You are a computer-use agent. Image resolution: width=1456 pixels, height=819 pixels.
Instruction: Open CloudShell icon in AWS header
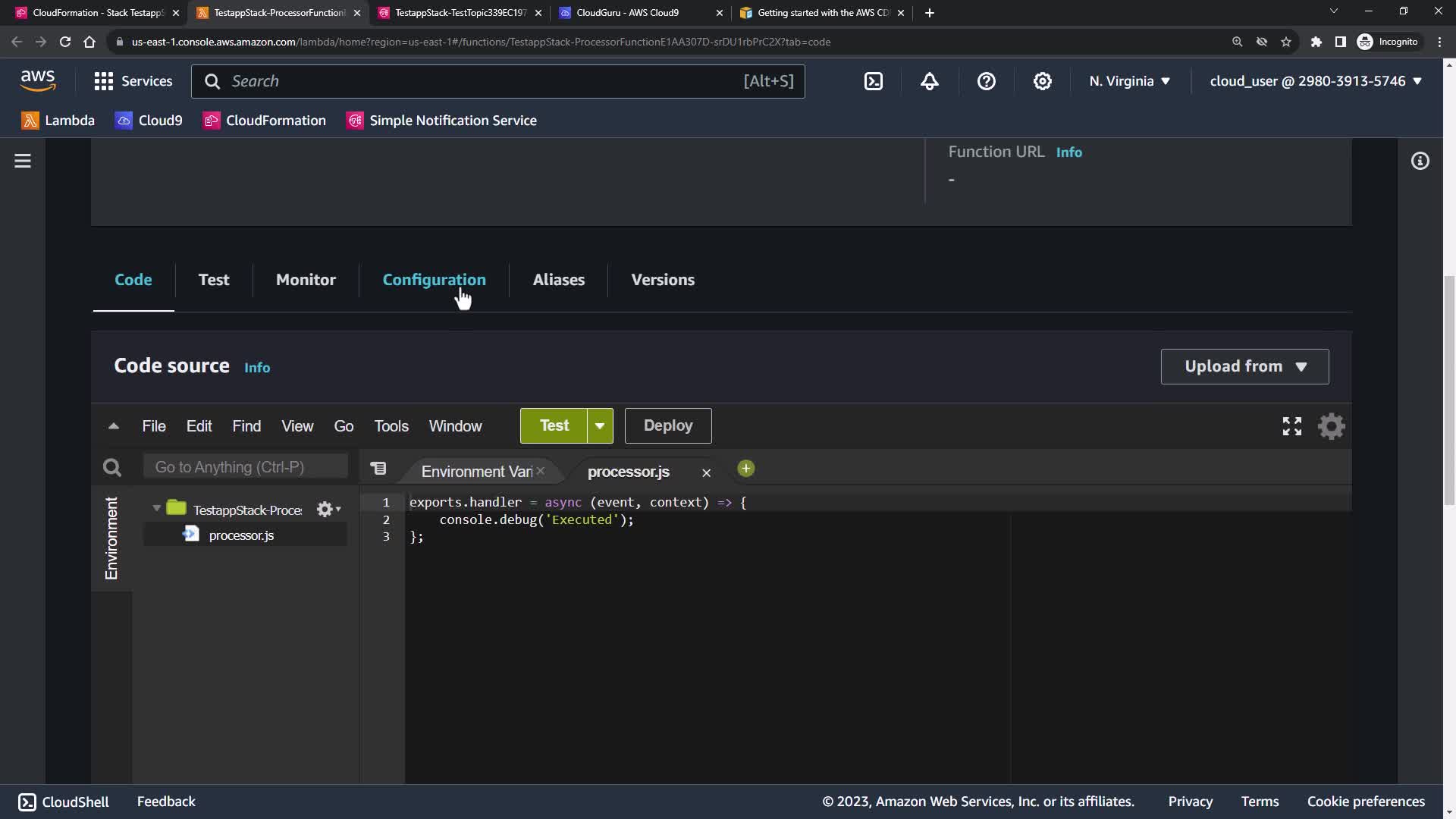[874, 81]
